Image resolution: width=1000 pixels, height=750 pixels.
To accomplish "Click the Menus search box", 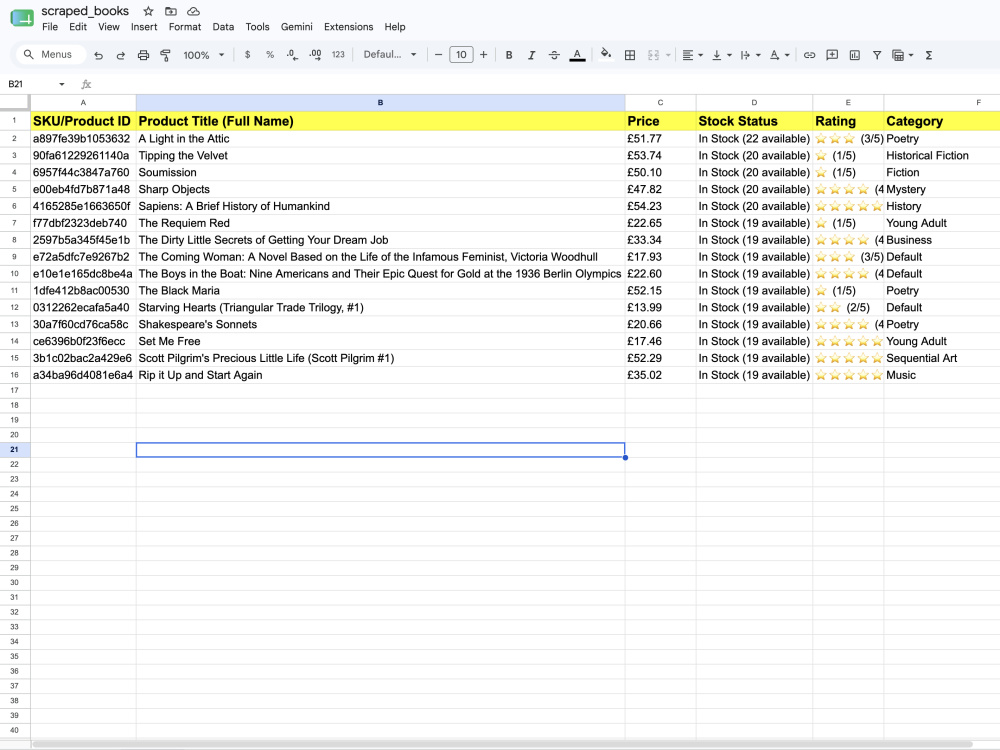I will pos(50,54).
